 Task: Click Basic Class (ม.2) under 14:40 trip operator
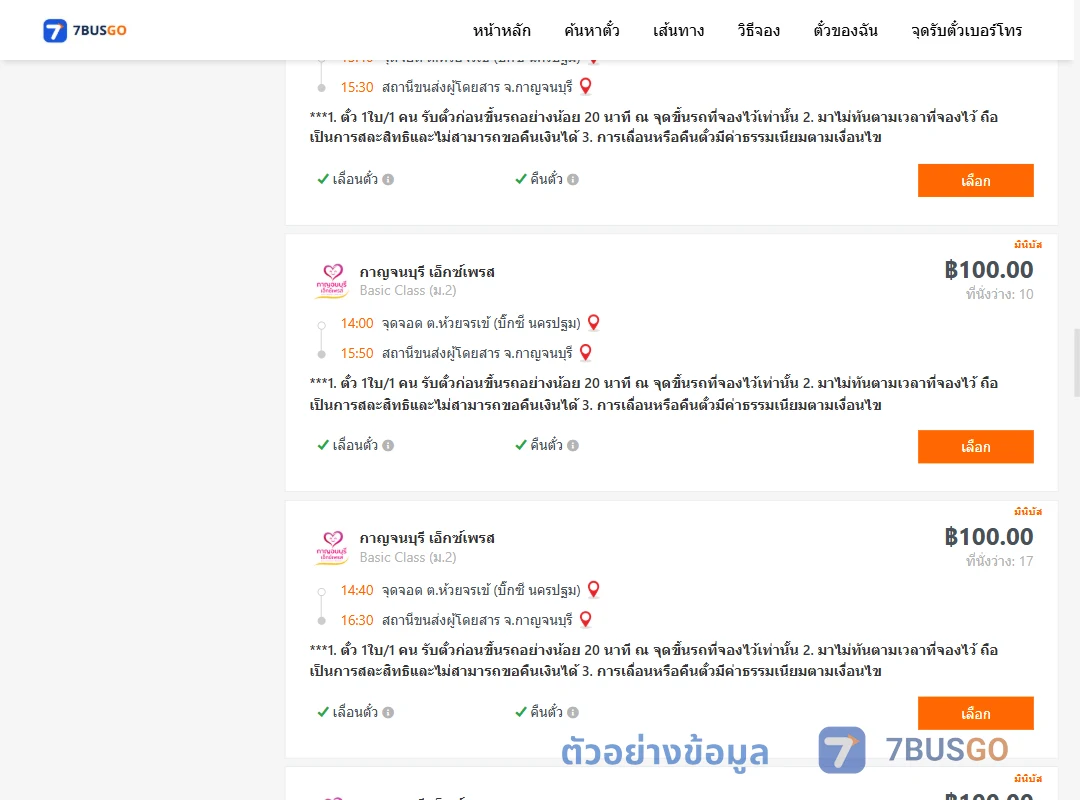click(408, 557)
